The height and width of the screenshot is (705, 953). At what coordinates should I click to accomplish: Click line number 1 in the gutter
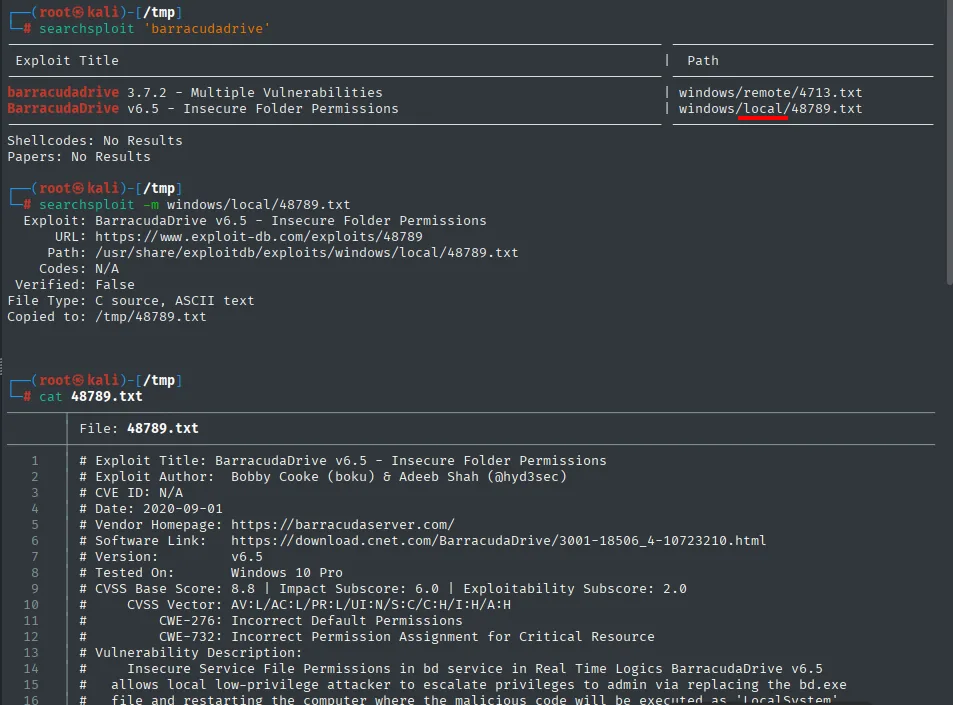pos(35,460)
